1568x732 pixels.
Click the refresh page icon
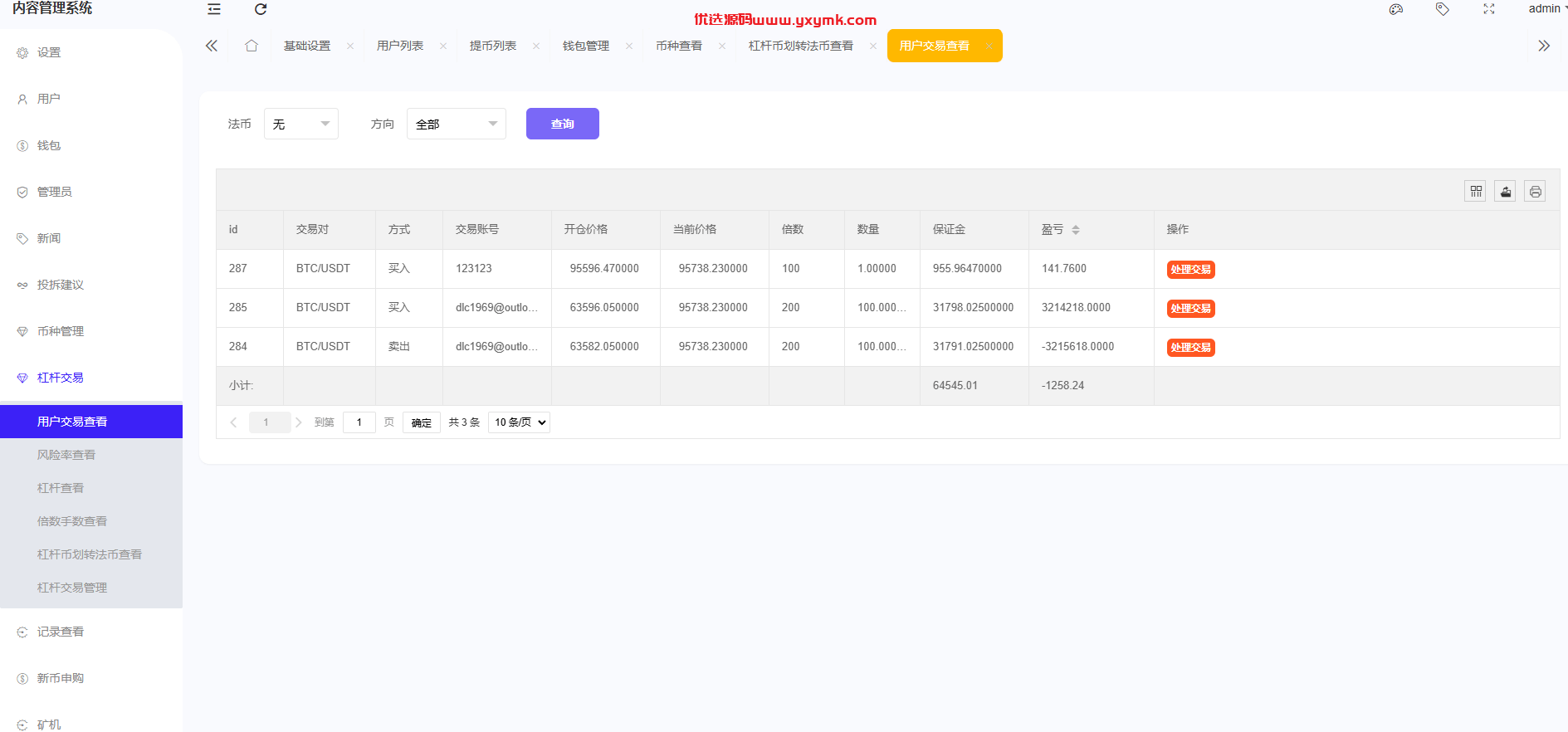click(x=261, y=9)
